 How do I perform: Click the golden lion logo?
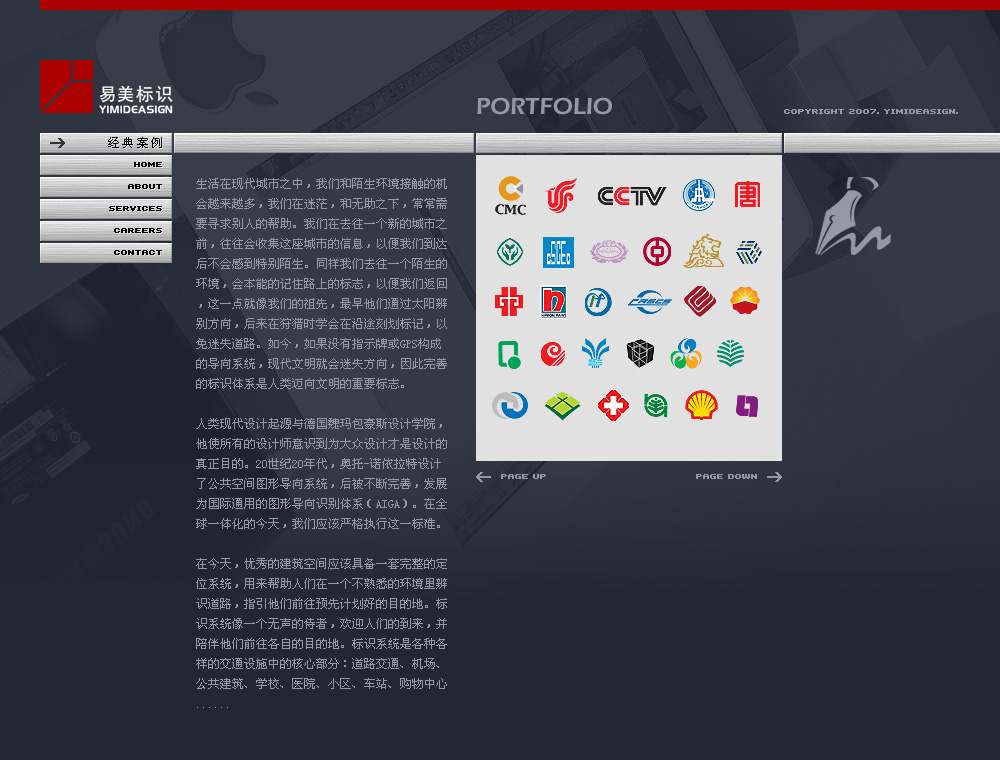(703, 251)
